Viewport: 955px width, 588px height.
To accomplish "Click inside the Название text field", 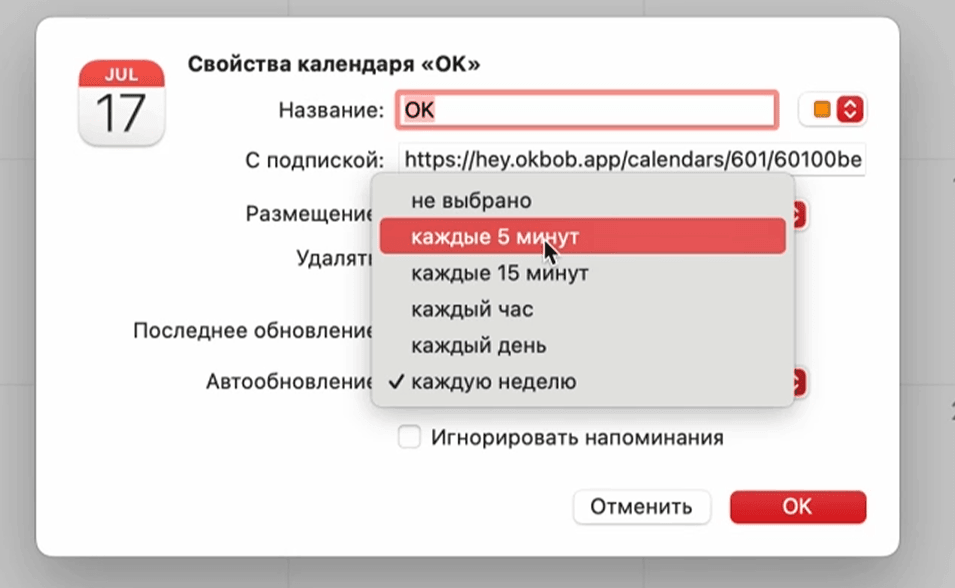I will pyautogui.click(x=587, y=110).
